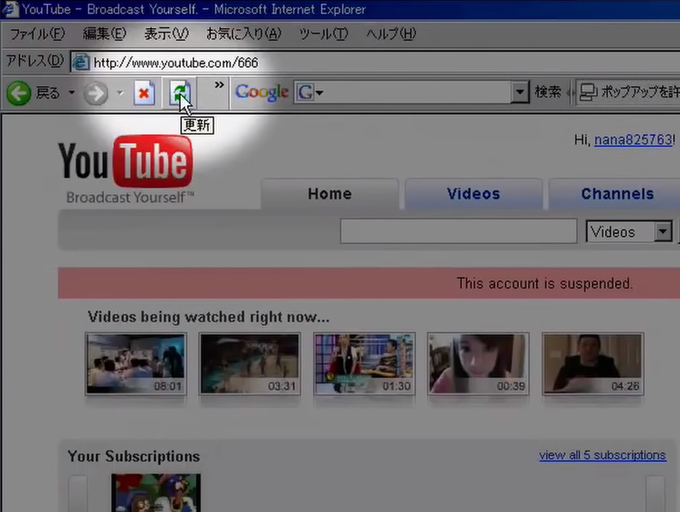This screenshot has width=680, height=512.
Task: Open the Forward button history dropdown arrow
Action: (x=120, y=93)
